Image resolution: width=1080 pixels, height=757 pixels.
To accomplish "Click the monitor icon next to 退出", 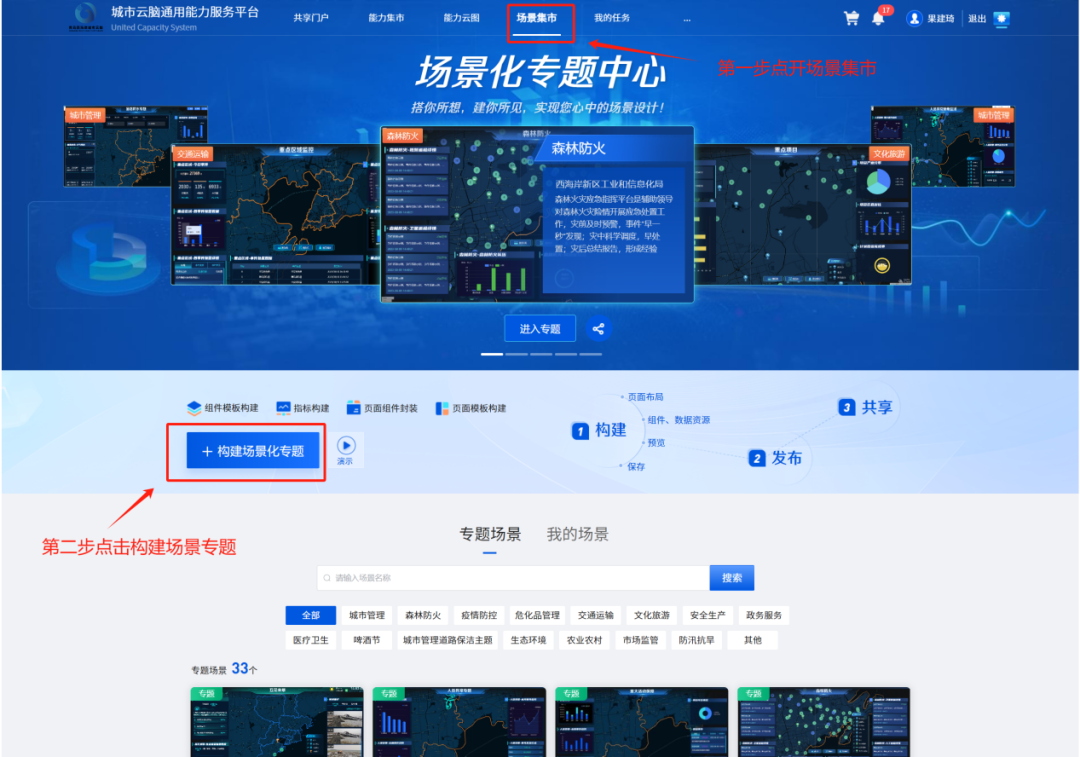I will [x=1002, y=18].
